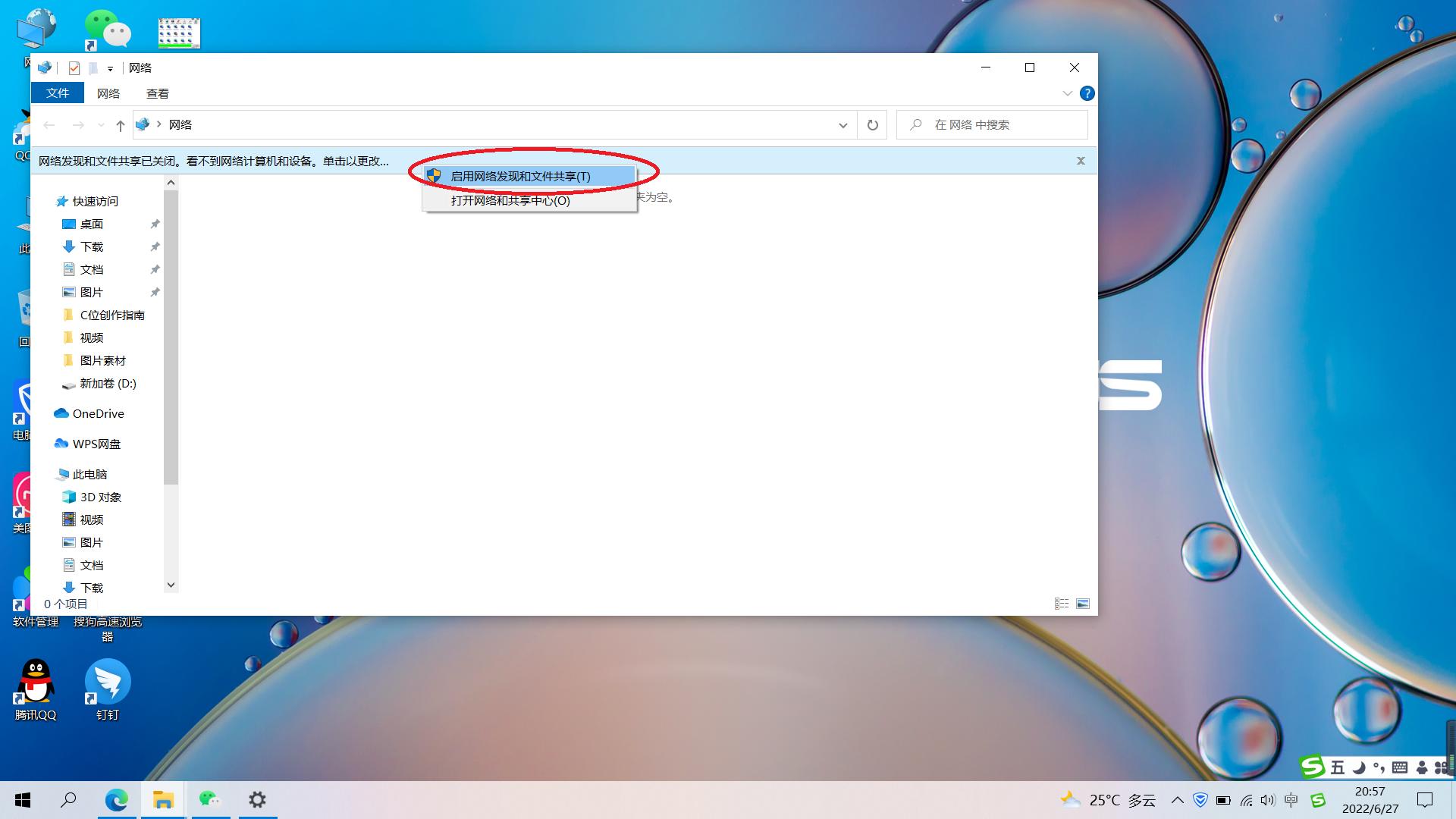The width and height of the screenshot is (1456, 819).
Task: Click the refresh button beside address bar
Action: click(872, 125)
